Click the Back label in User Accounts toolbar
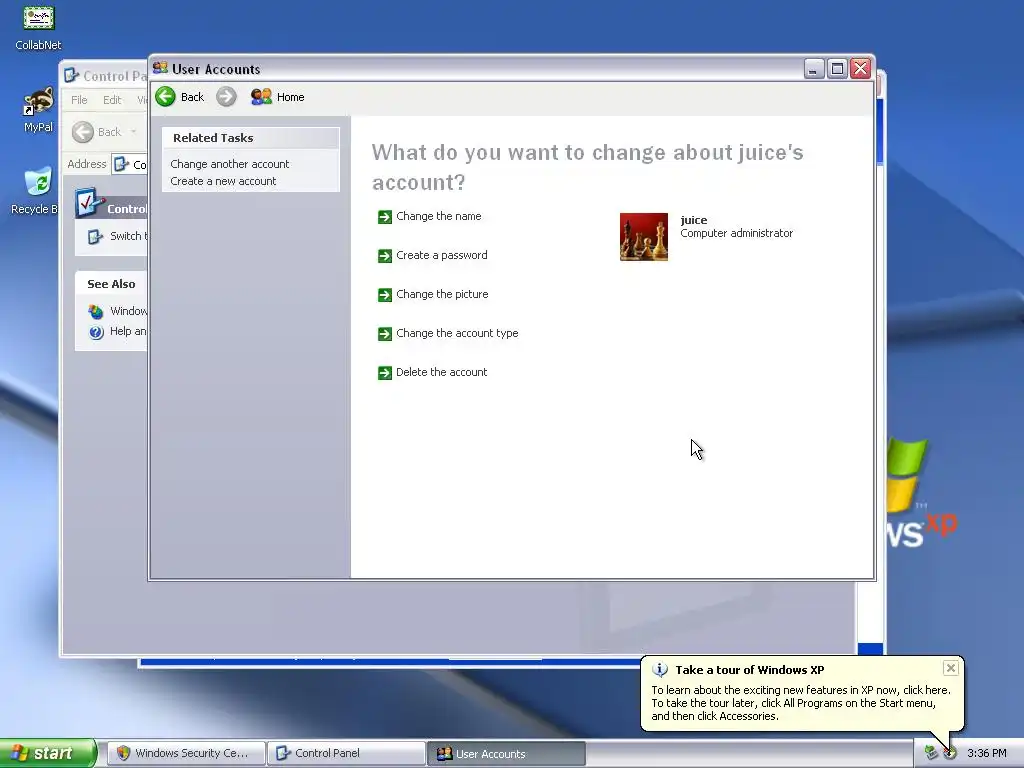The height and width of the screenshot is (768, 1024). (192, 97)
